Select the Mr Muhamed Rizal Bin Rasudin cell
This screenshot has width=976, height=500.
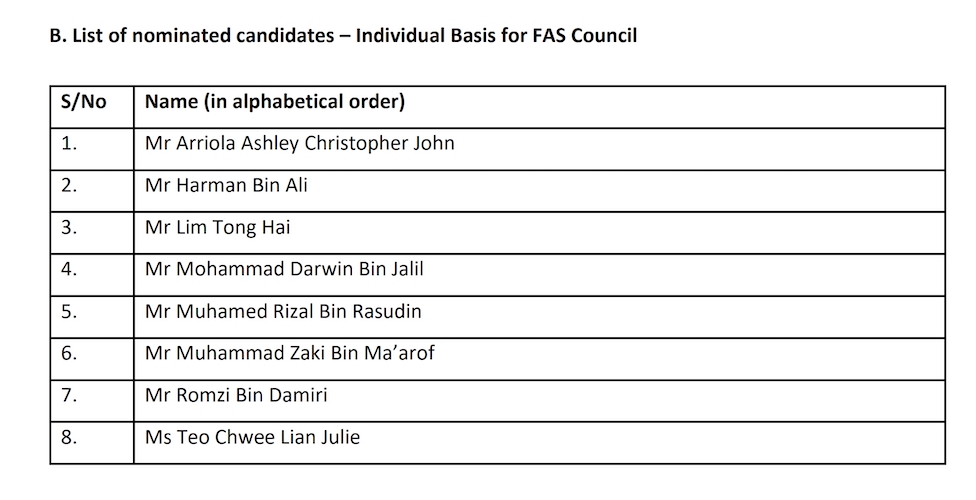tap(283, 312)
